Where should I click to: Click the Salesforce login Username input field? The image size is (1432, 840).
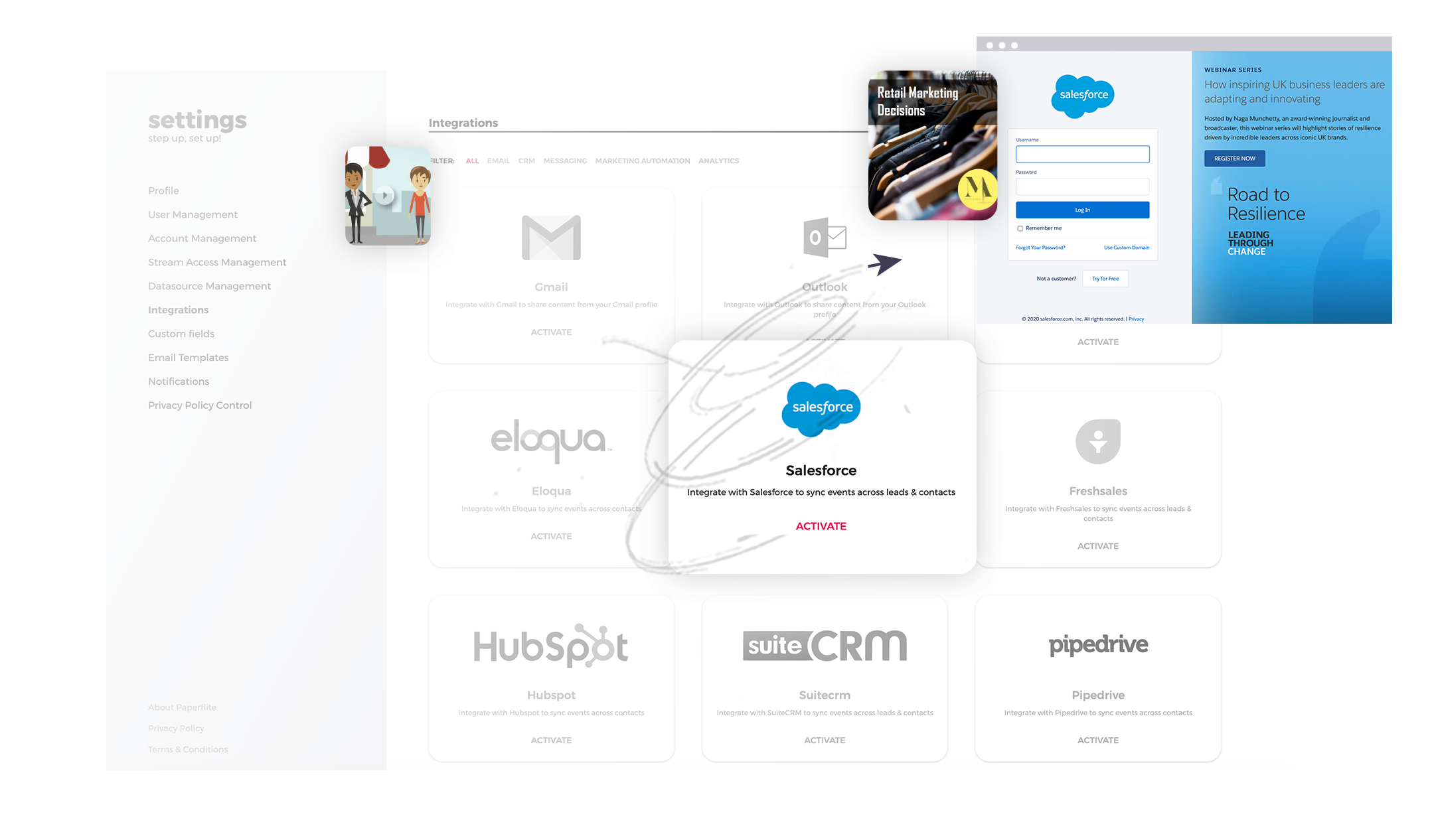(1082, 154)
